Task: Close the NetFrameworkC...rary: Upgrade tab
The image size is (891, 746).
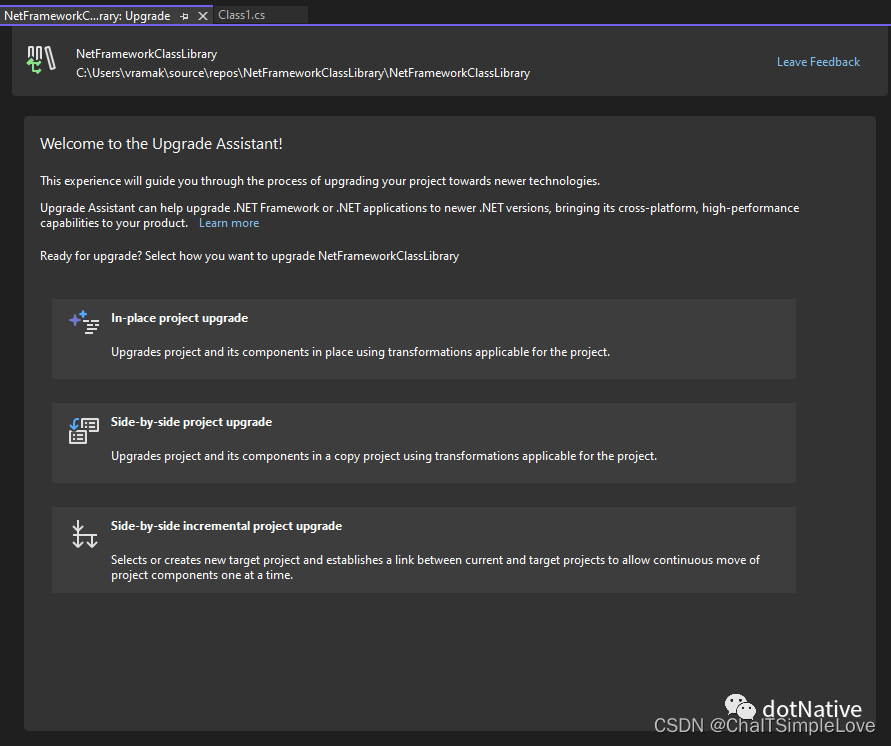Action: pyautogui.click(x=202, y=16)
